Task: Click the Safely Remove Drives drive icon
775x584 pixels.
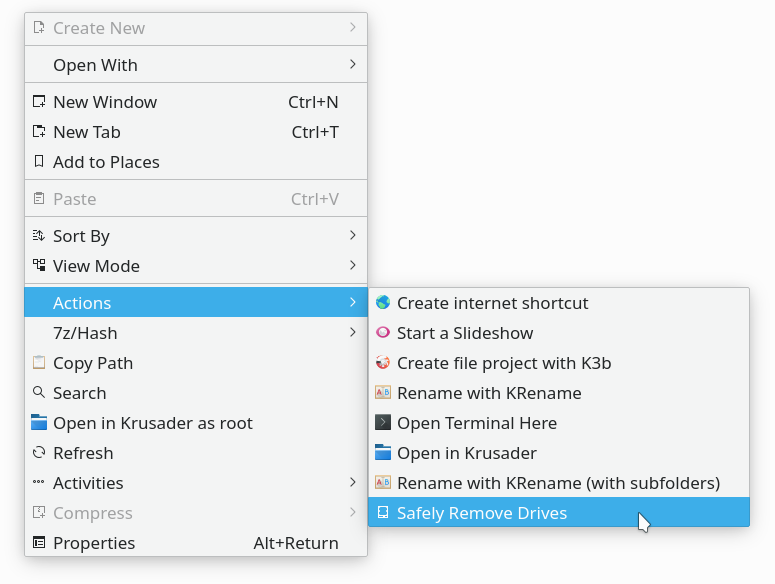Action: 383,512
